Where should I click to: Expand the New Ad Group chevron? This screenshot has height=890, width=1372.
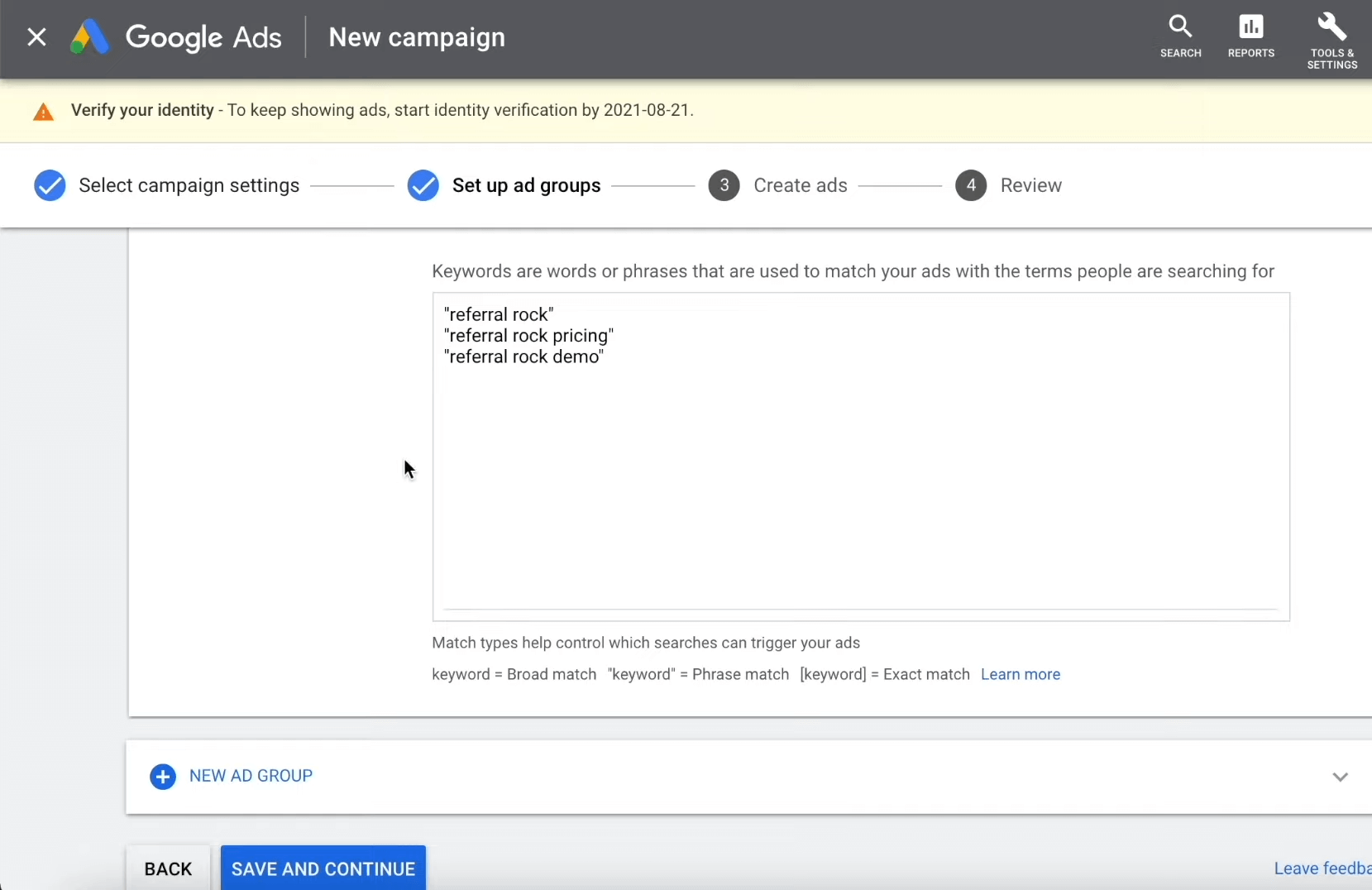coord(1341,777)
